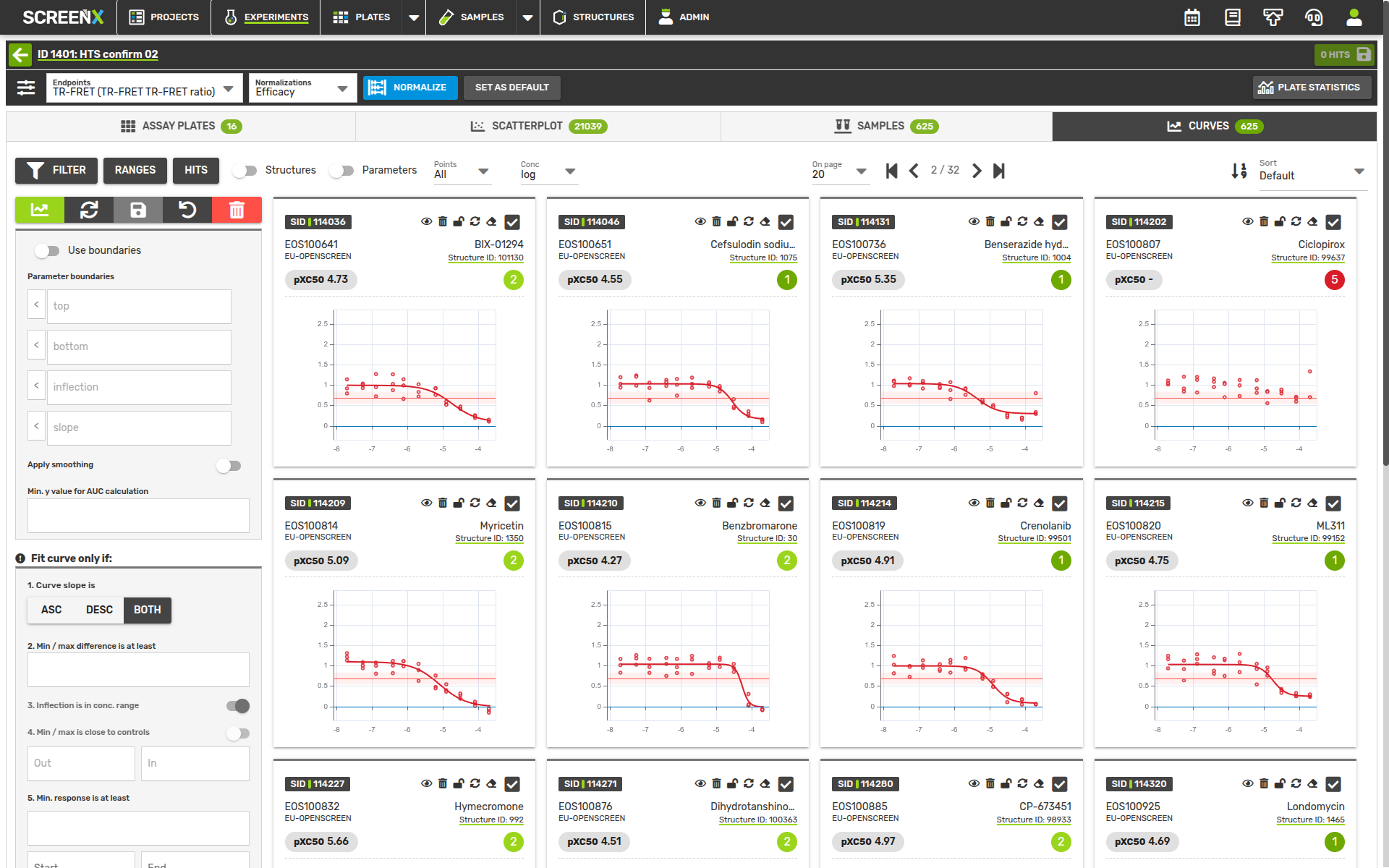The height and width of the screenshot is (868, 1389).
Task: Toggle the Structures switch
Action: click(245, 171)
